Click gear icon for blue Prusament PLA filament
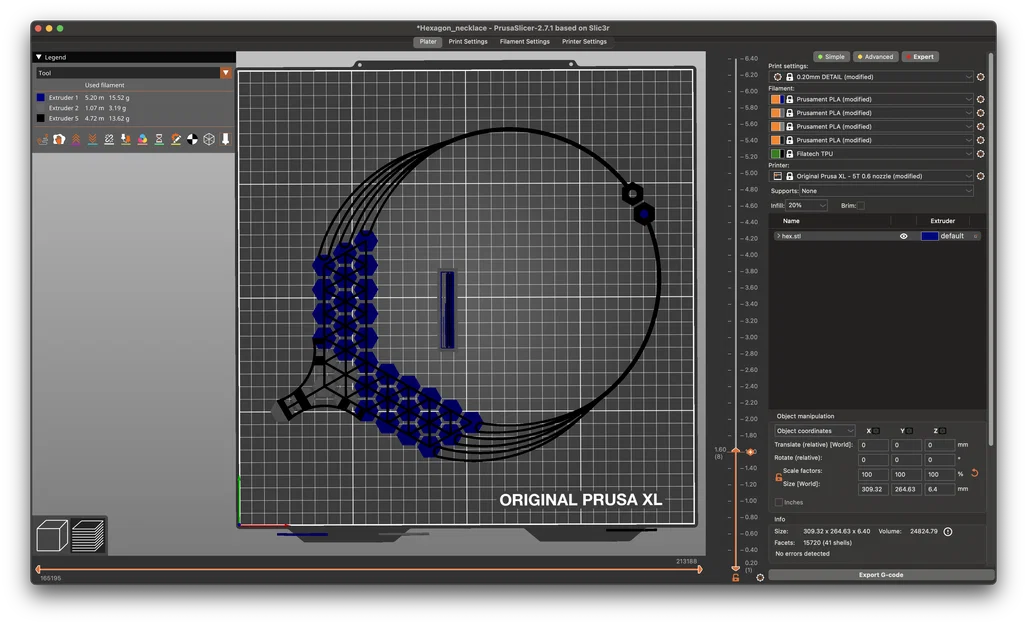1027x625 pixels. tap(980, 100)
